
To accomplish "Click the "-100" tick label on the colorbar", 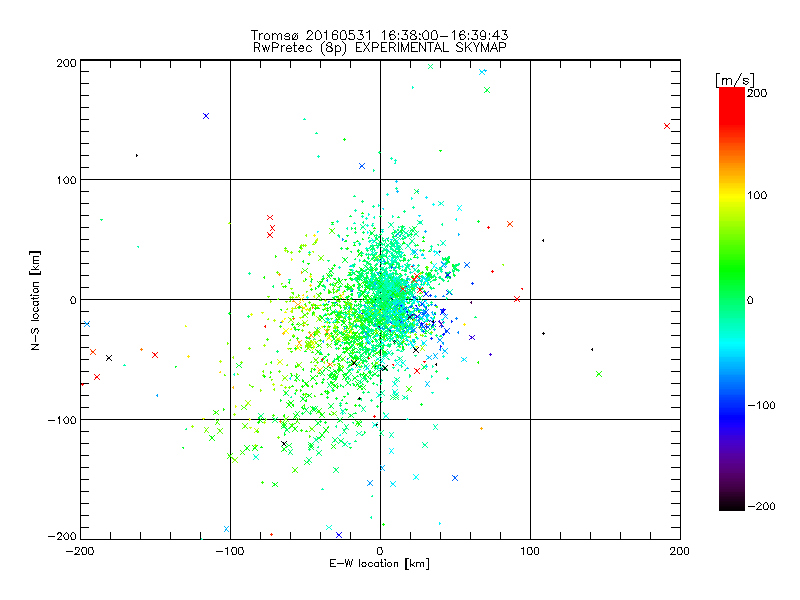I will tap(761, 405).
